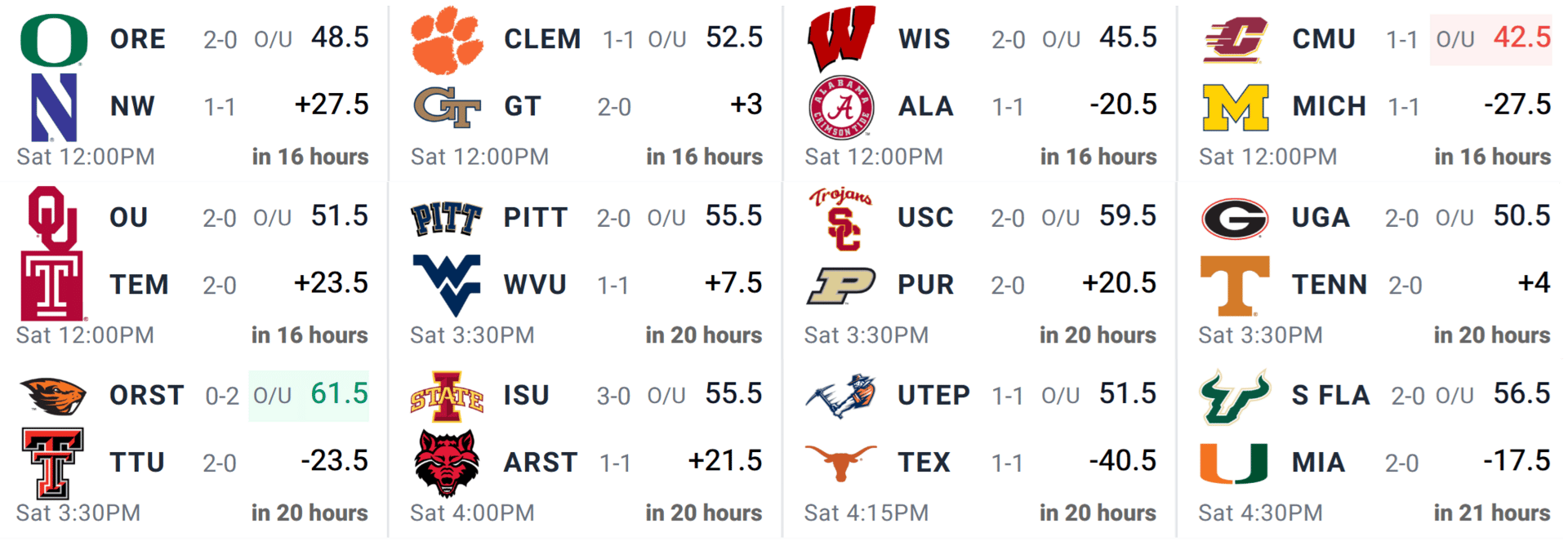This screenshot has width=1568, height=541.
Task: Click the Arkansas State wolf logo
Action: pyautogui.click(x=446, y=463)
